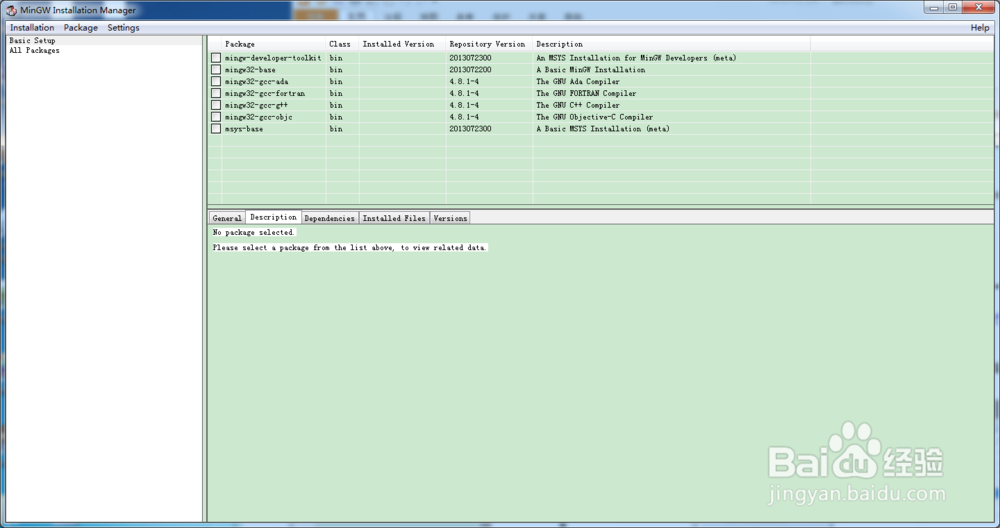Switch to the Dependencies tab
Screen dimensions: 1000x528
(x=330, y=218)
